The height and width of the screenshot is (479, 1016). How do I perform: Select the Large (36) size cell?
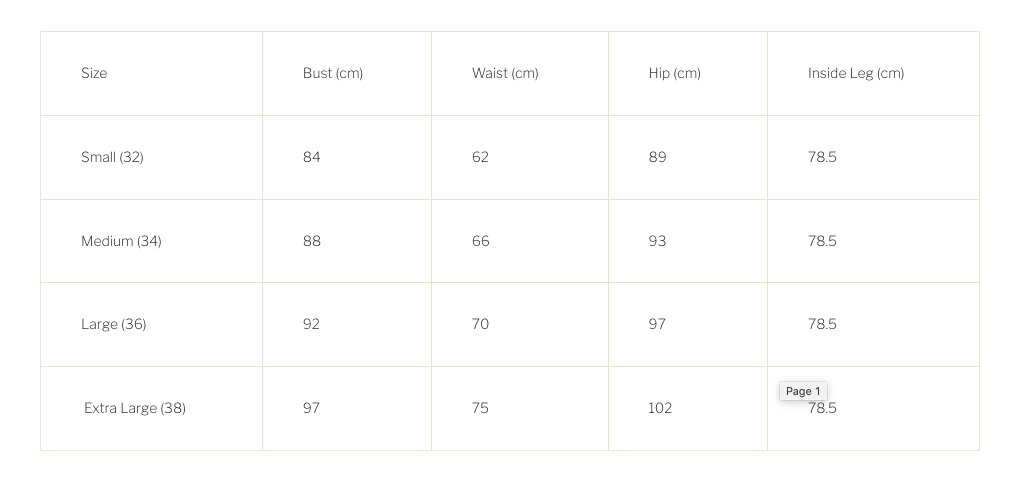(113, 324)
